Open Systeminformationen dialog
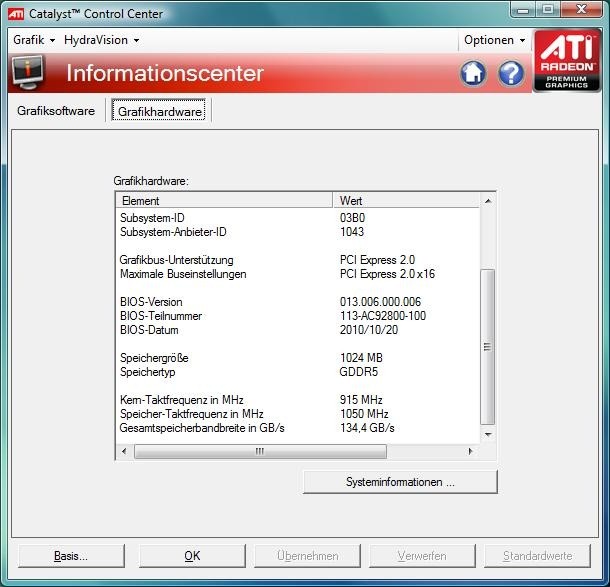This screenshot has height=587, width=610. (400, 482)
